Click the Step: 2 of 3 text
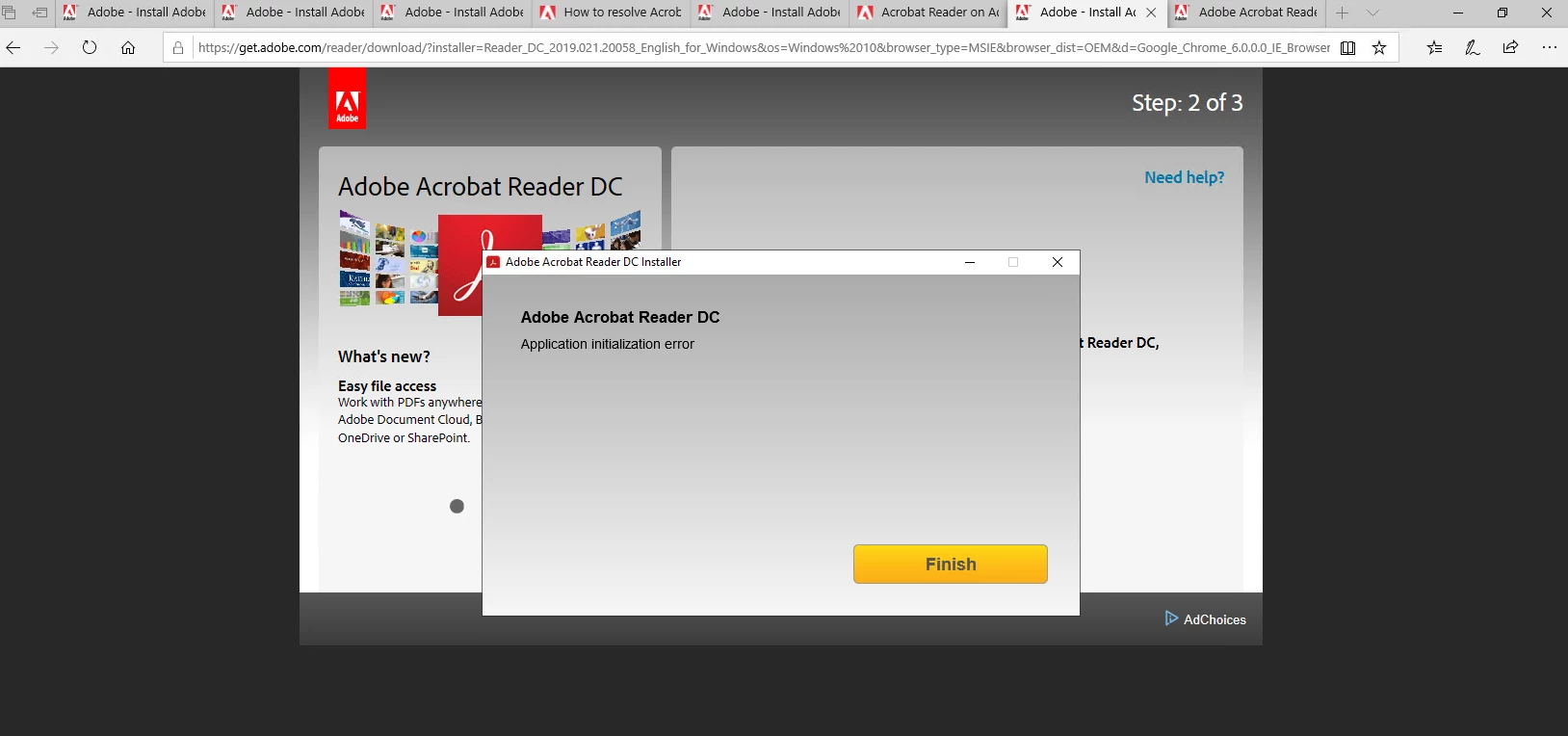Viewport: 1568px width, 736px height. click(1188, 103)
